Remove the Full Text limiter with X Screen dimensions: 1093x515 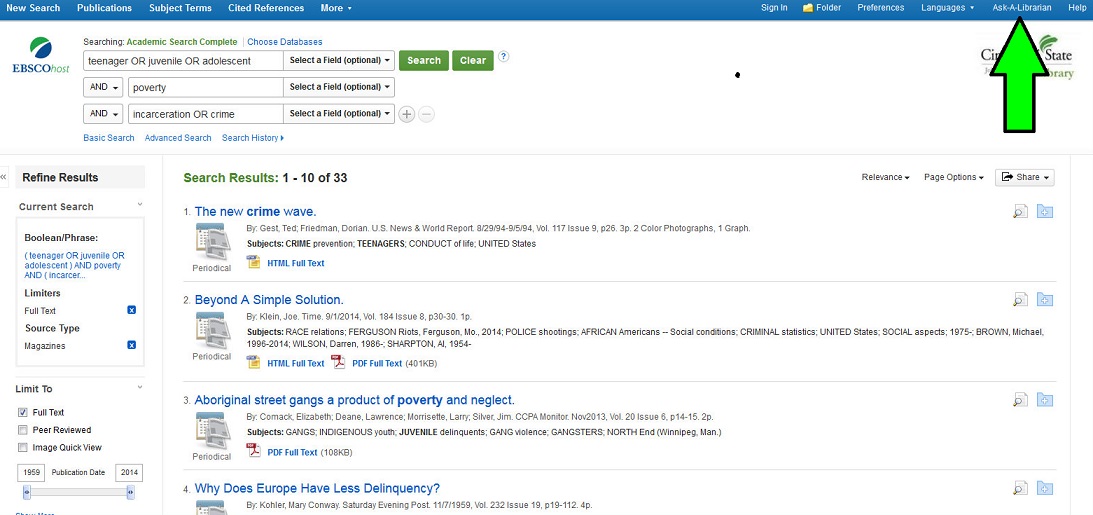tap(132, 310)
